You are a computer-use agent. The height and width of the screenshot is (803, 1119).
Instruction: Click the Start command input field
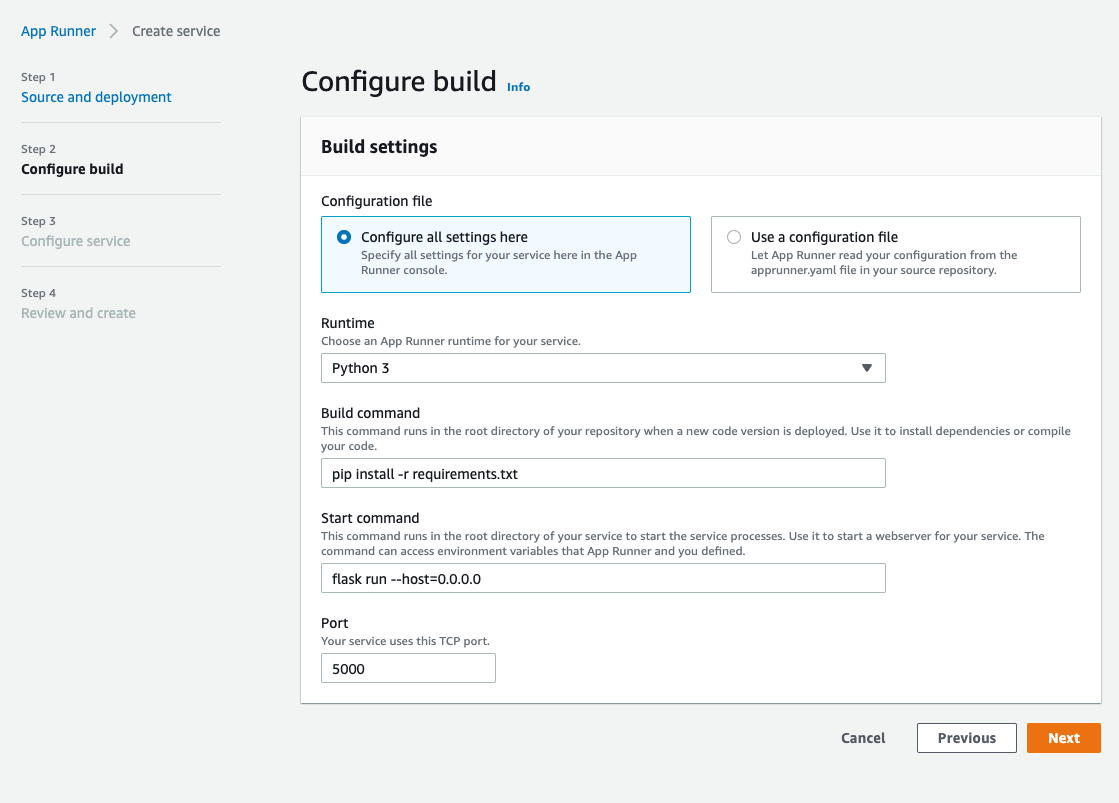click(603, 578)
